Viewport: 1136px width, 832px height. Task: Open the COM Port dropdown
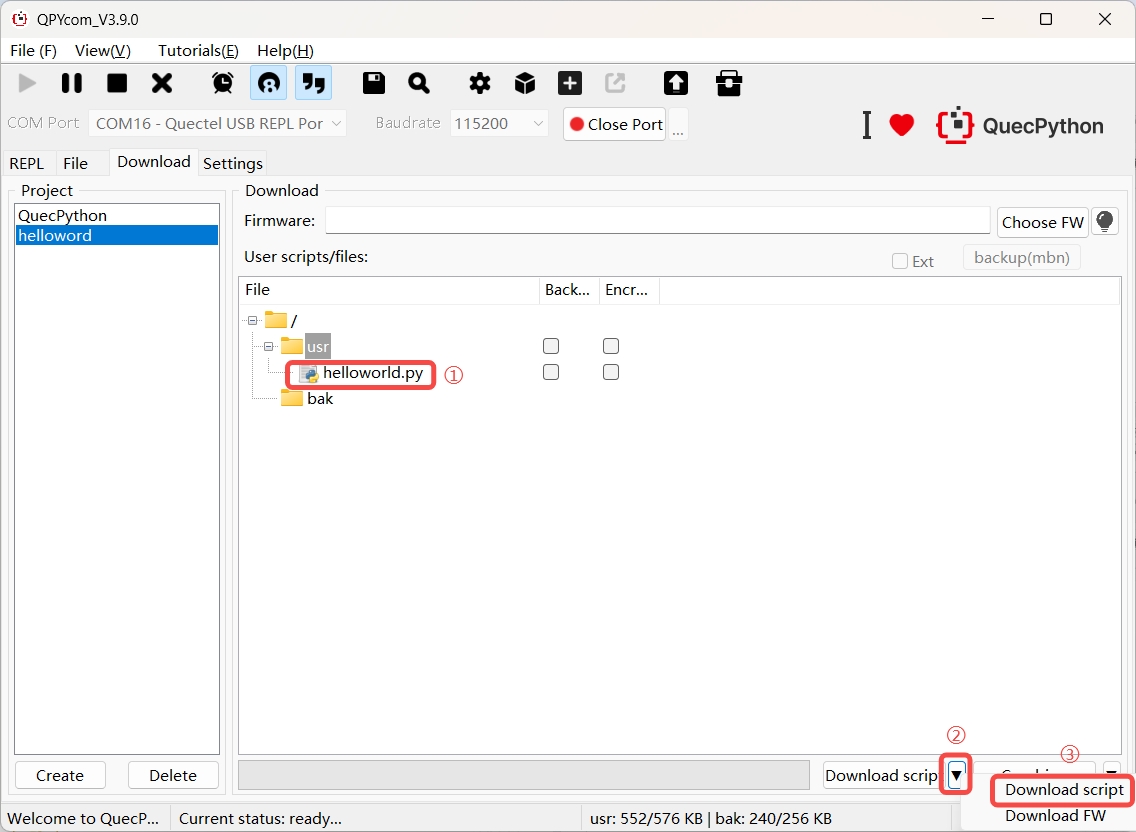click(217, 123)
